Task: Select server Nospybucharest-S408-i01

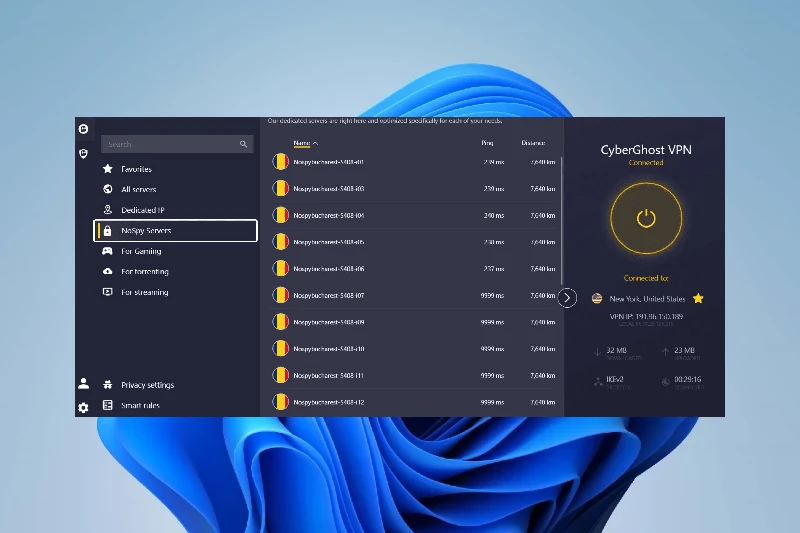Action: click(413, 162)
